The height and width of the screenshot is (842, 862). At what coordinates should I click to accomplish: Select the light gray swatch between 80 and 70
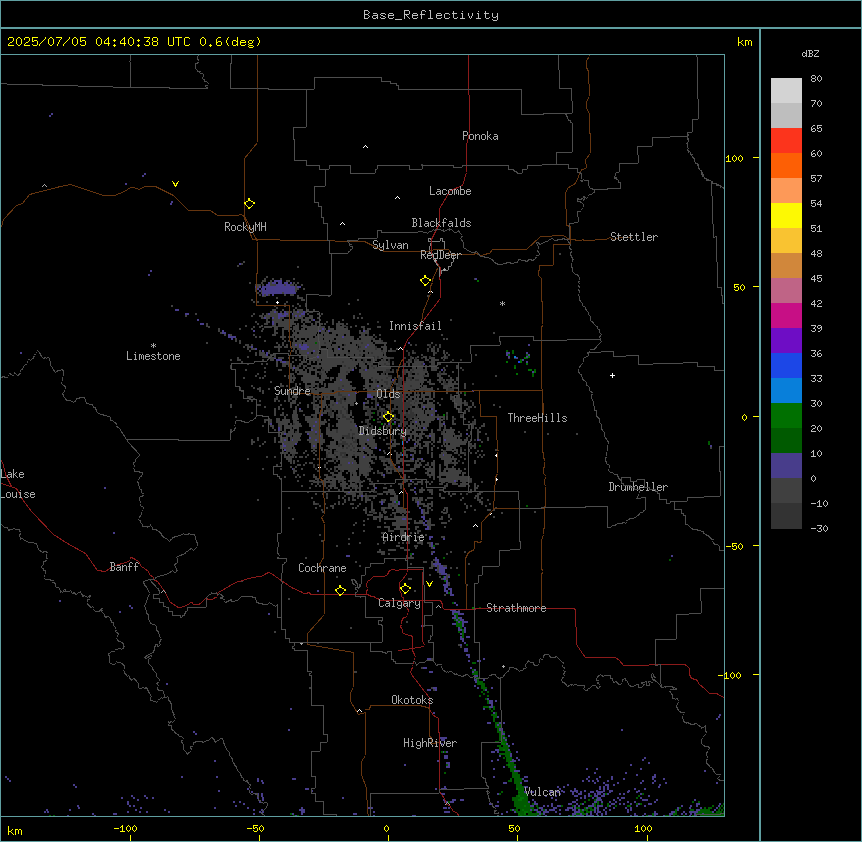(x=786, y=91)
